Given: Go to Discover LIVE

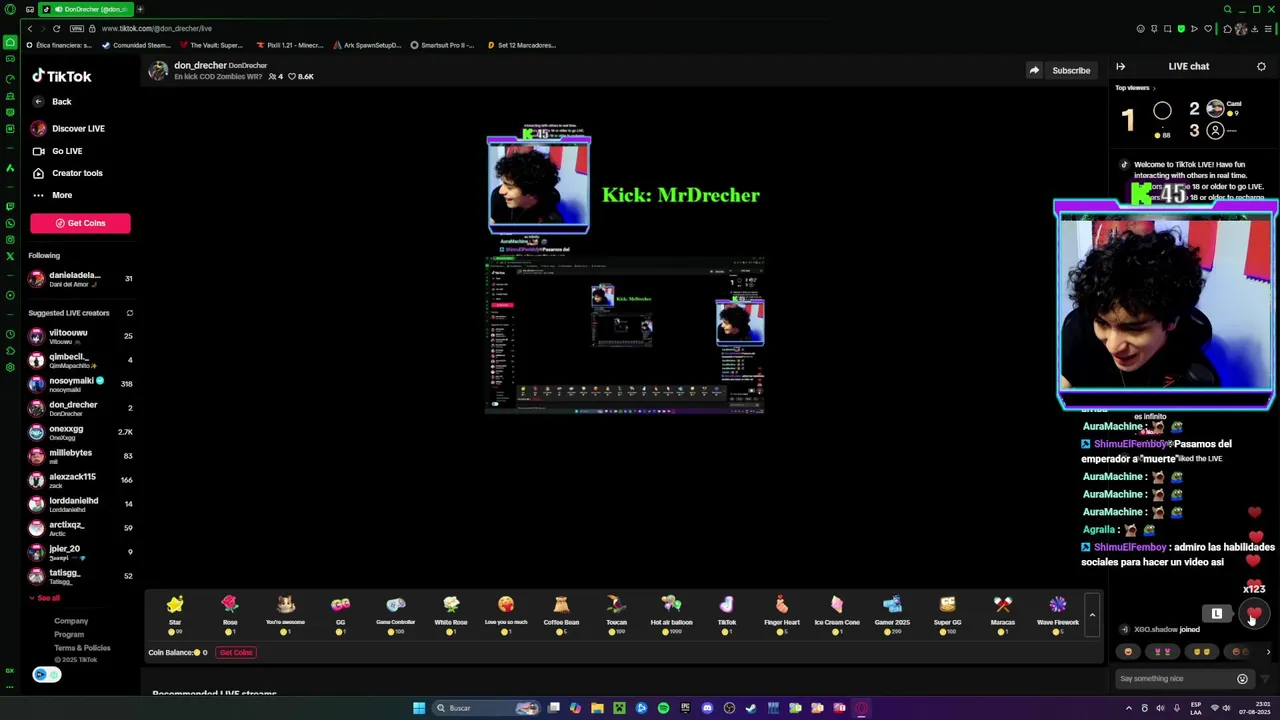Looking at the screenshot, I should pyautogui.click(x=68, y=129).
